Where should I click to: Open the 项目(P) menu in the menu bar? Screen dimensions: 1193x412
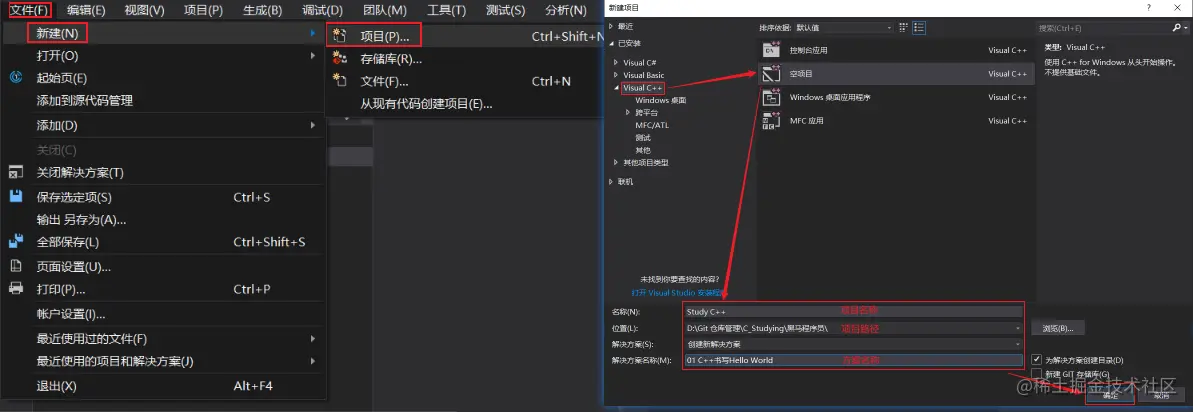pyautogui.click(x=203, y=10)
